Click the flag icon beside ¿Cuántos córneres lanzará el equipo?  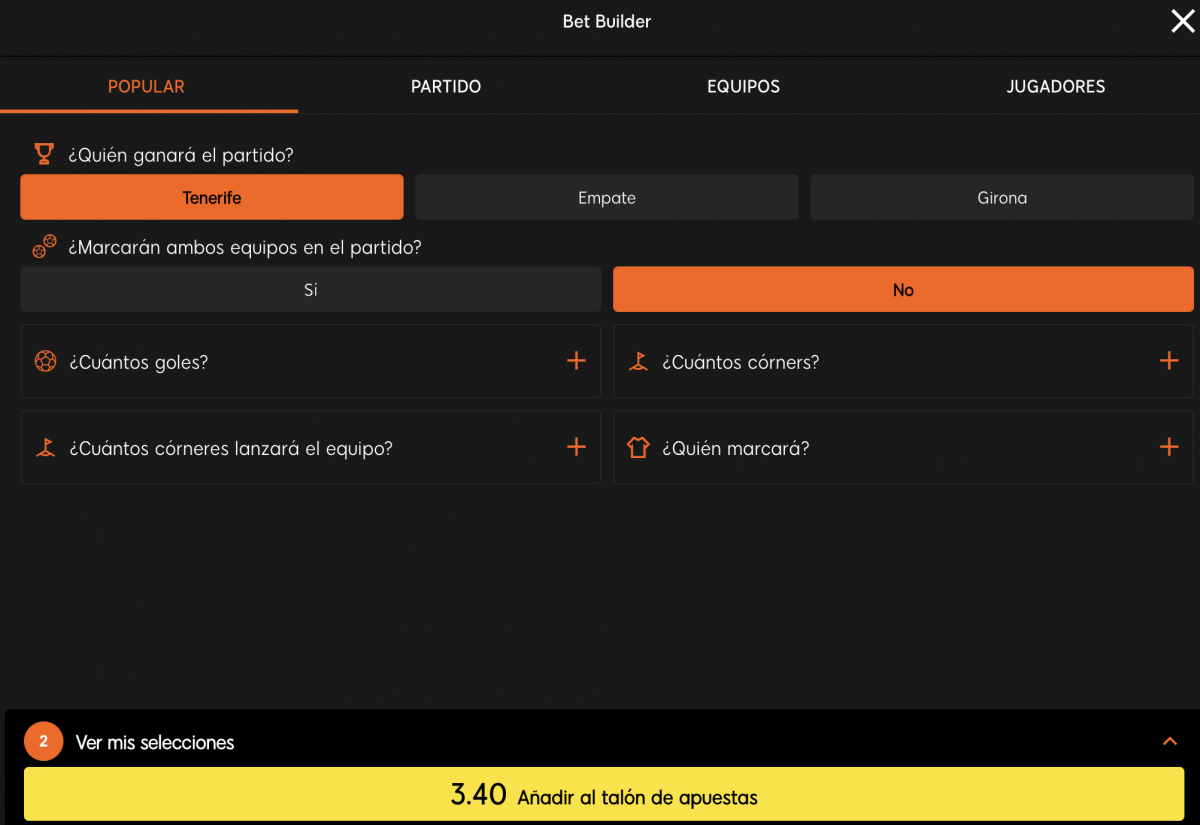coord(45,447)
